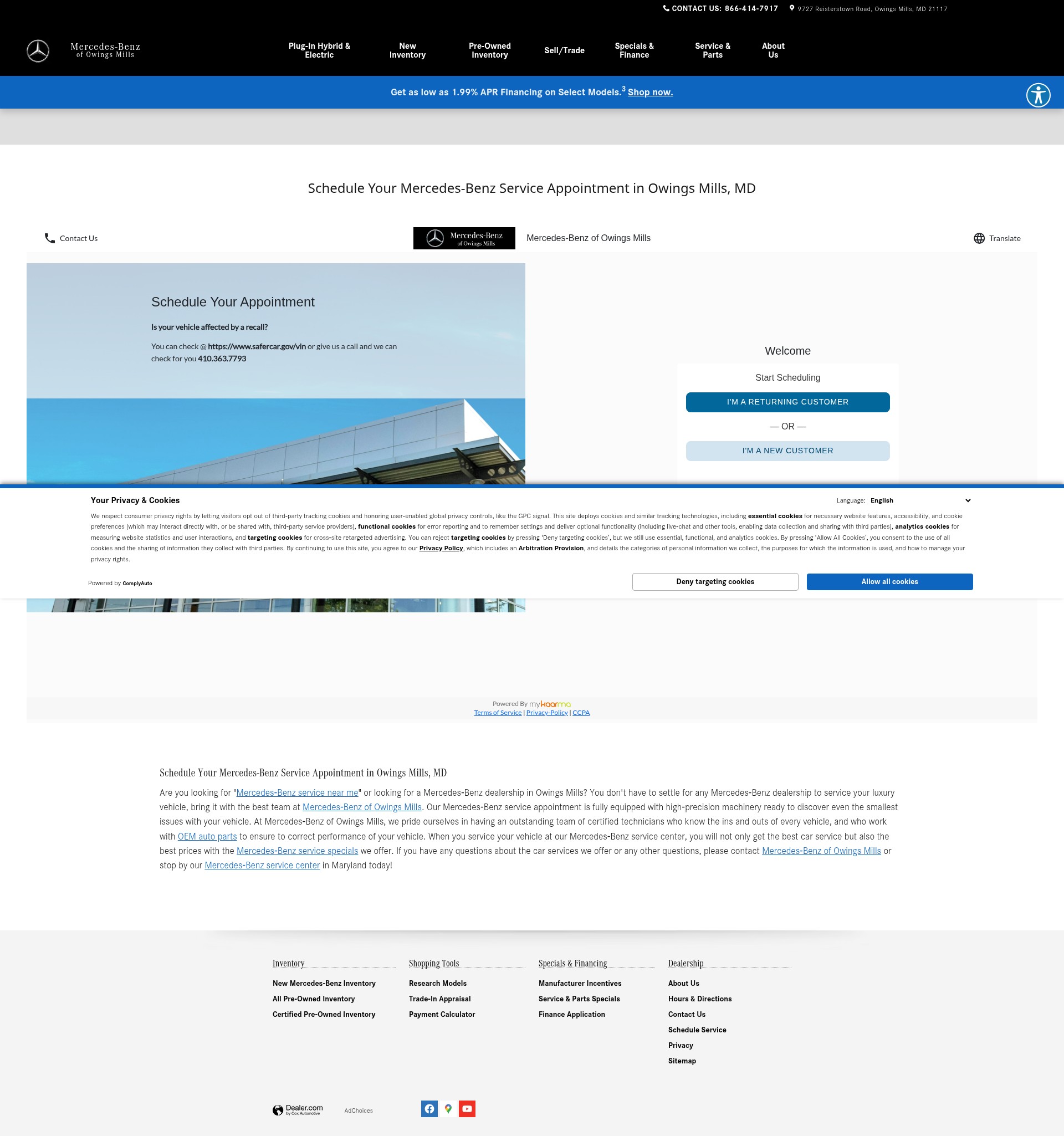Viewport: 1064px width, 1136px height.
Task: Click the Mercedes-Benz star logo in header
Action: 38,51
